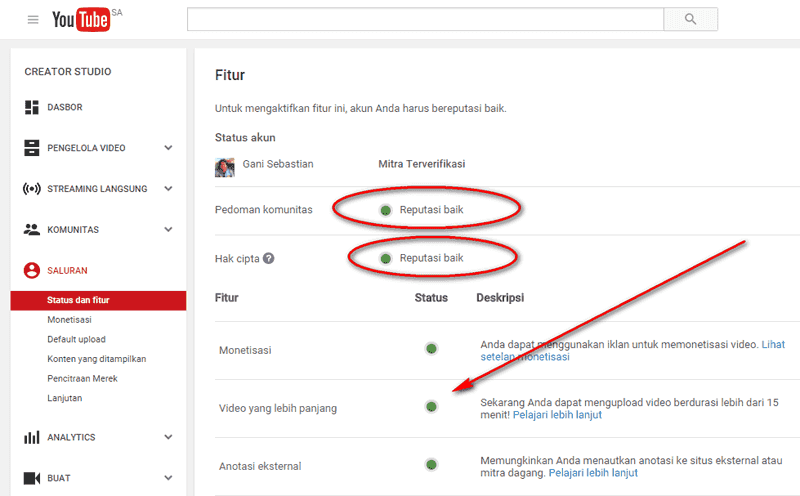800x496 pixels.
Task: Open the Lanjutan submenu item
Action: (65, 398)
